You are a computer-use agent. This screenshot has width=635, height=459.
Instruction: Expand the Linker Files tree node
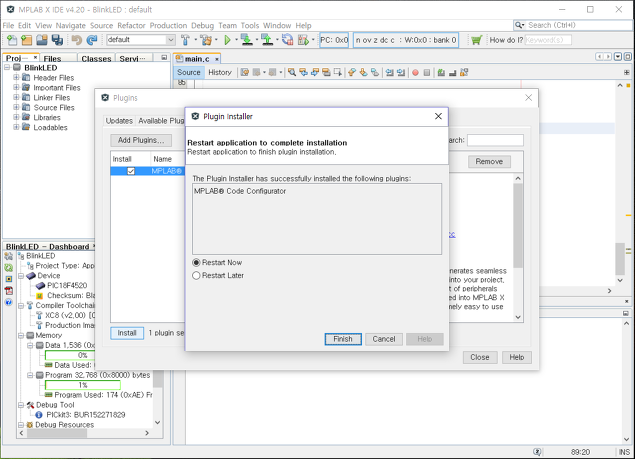click(x=16, y=97)
